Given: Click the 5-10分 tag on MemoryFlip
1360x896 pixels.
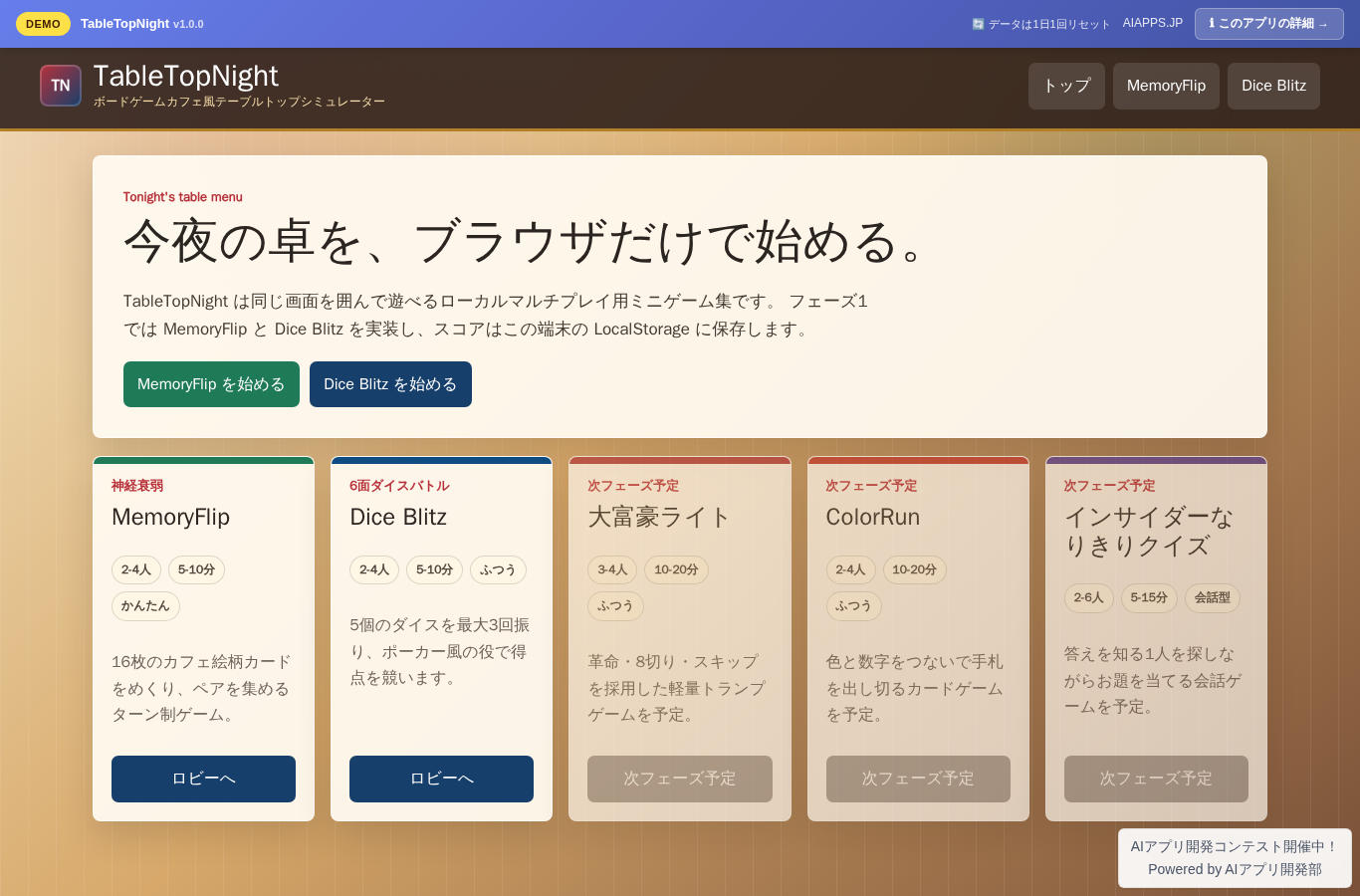Looking at the screenshot, I should [196, 570].
